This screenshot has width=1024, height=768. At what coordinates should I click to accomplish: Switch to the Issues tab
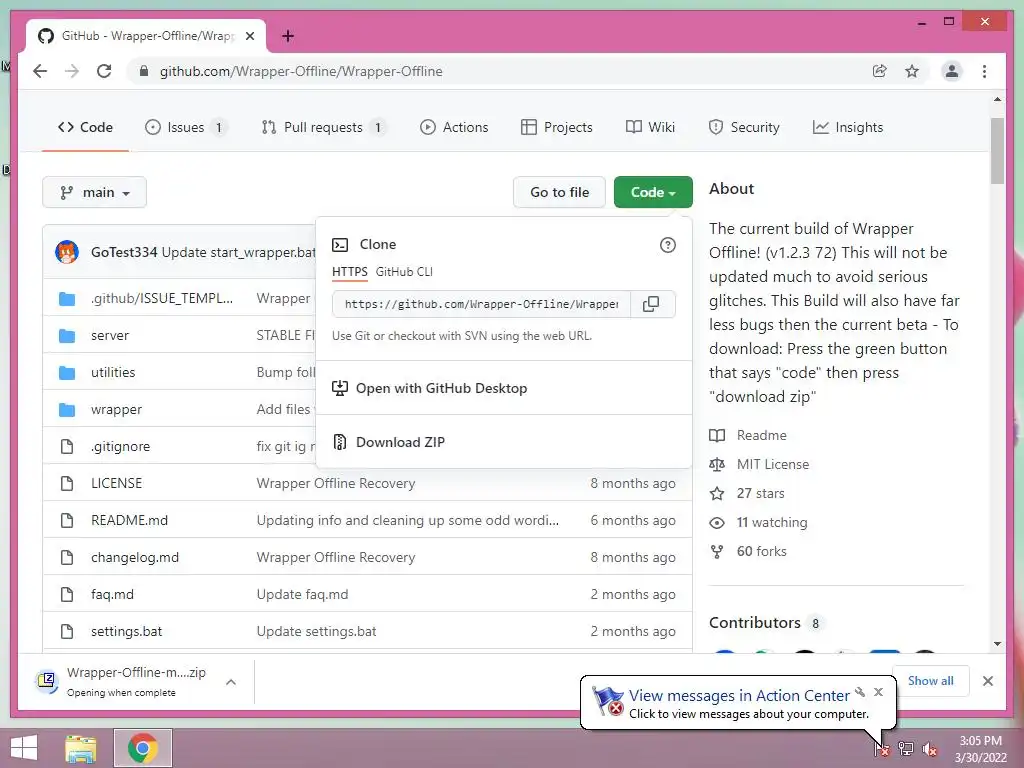[187, 127]
